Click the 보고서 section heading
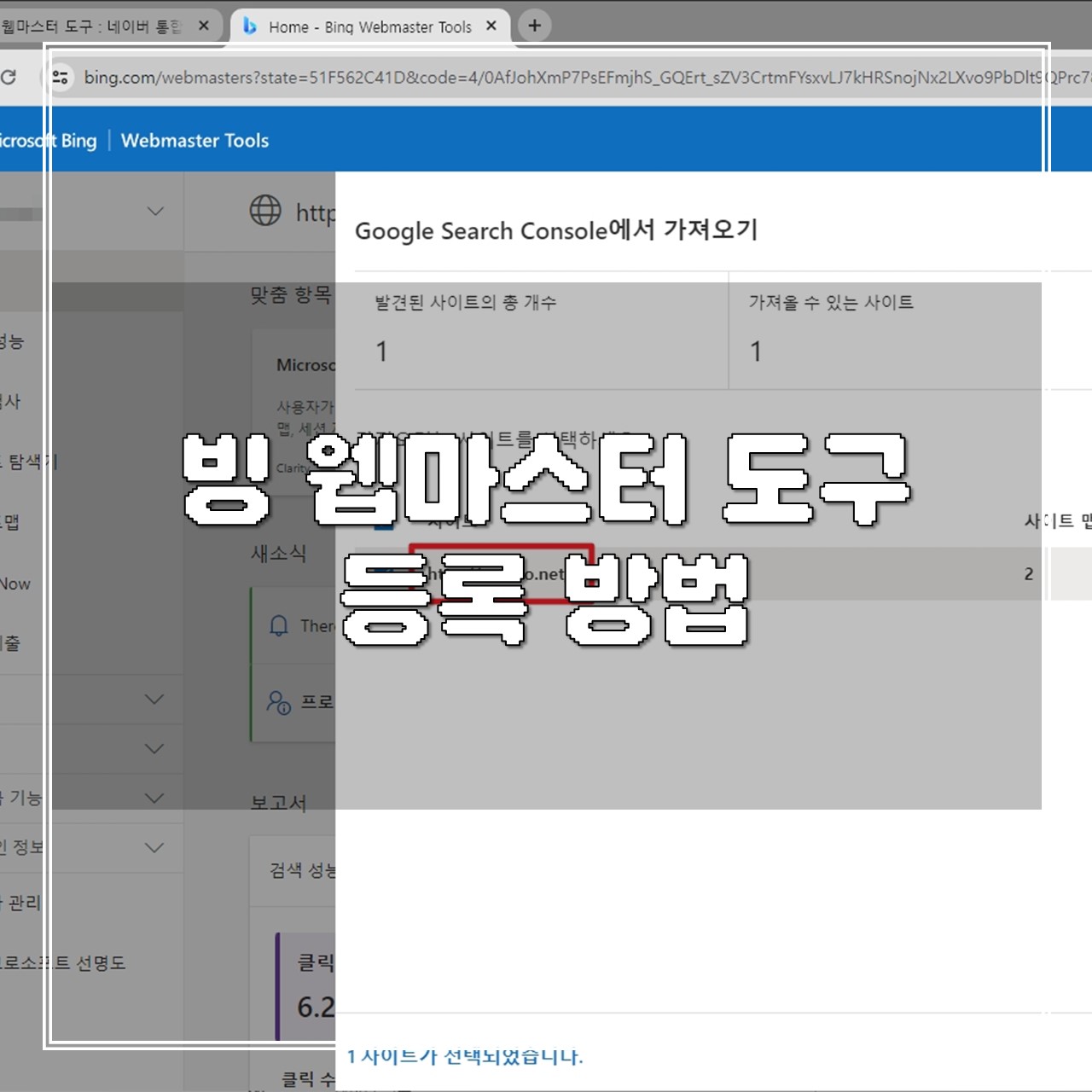 (278, 803)
